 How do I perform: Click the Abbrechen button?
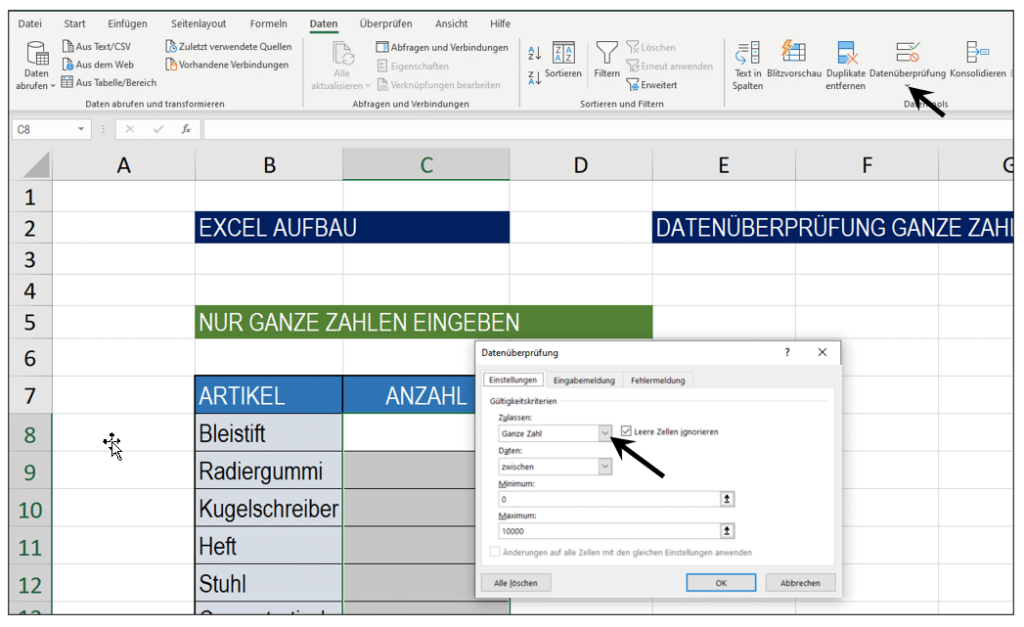800,583
